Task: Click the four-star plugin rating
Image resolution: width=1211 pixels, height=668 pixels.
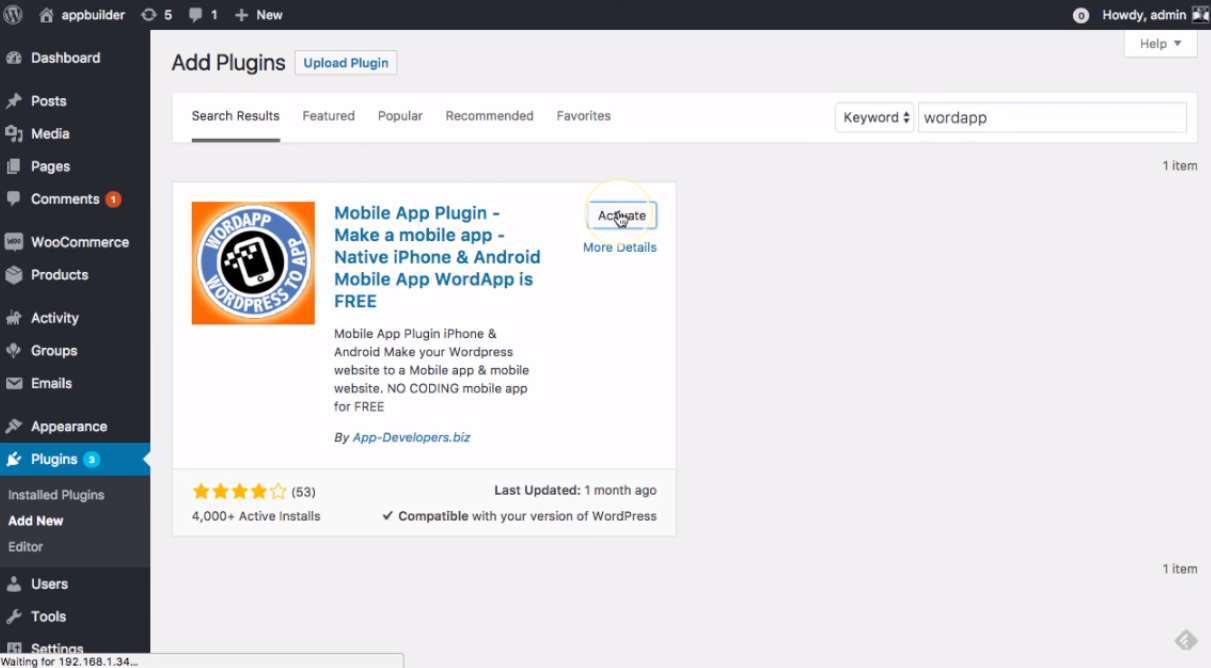Action: pyautogui.click(x=239, y=491)
